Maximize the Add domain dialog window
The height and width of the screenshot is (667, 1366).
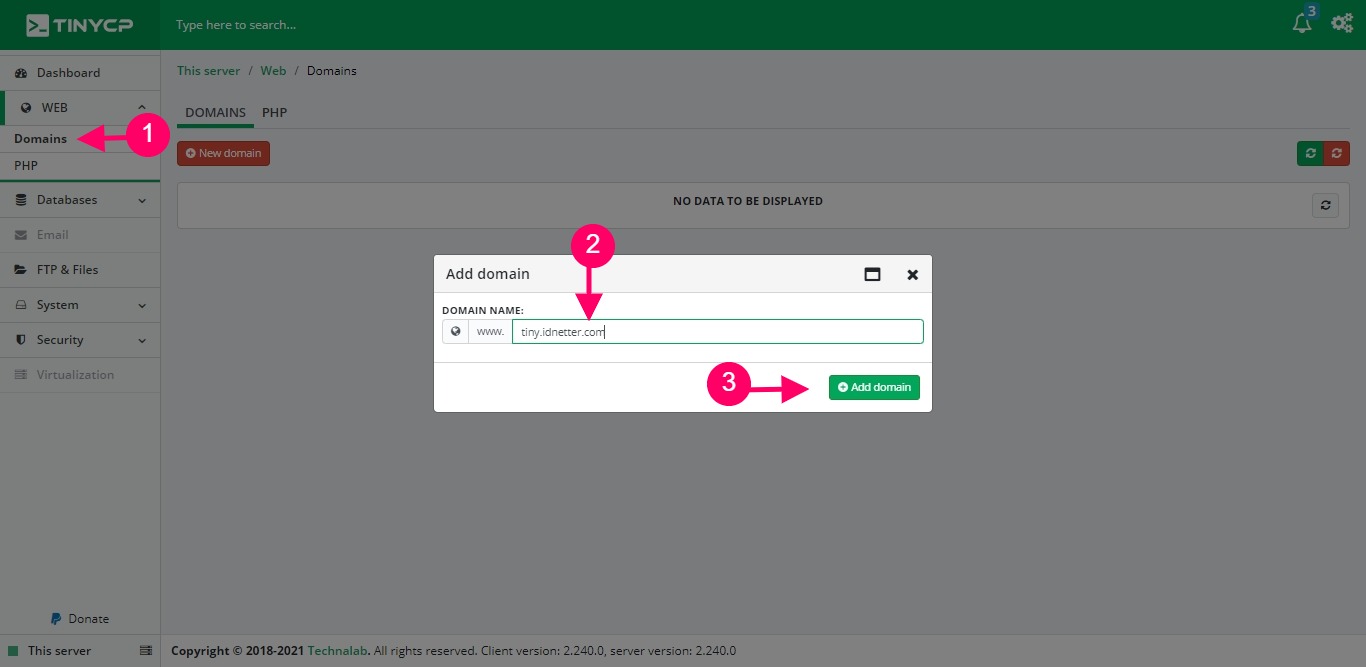(872, 273)
